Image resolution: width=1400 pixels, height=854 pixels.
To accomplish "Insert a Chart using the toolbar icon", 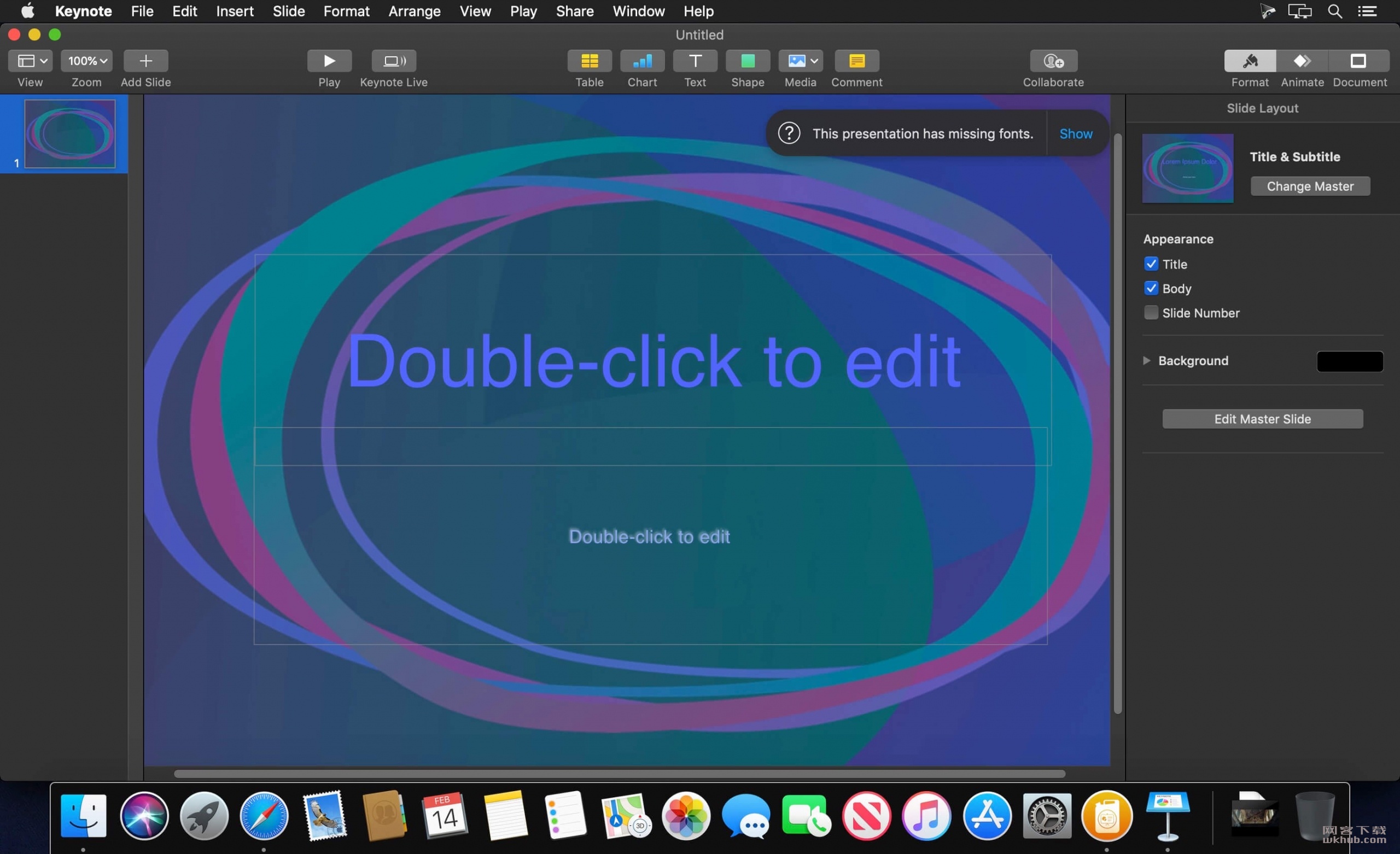I will [642, 61].
